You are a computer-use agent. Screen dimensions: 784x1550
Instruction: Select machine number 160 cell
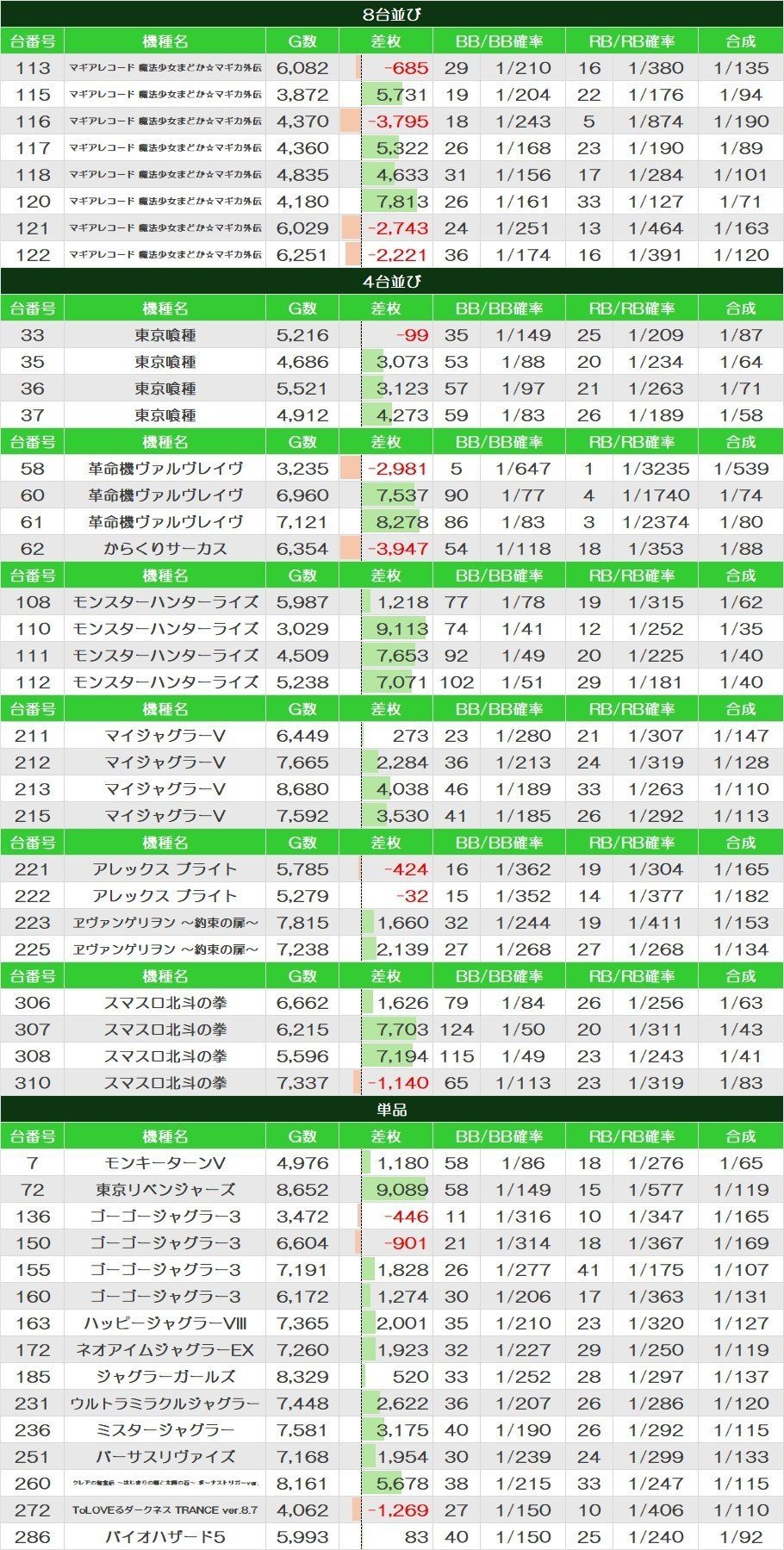pos(33,1297)
